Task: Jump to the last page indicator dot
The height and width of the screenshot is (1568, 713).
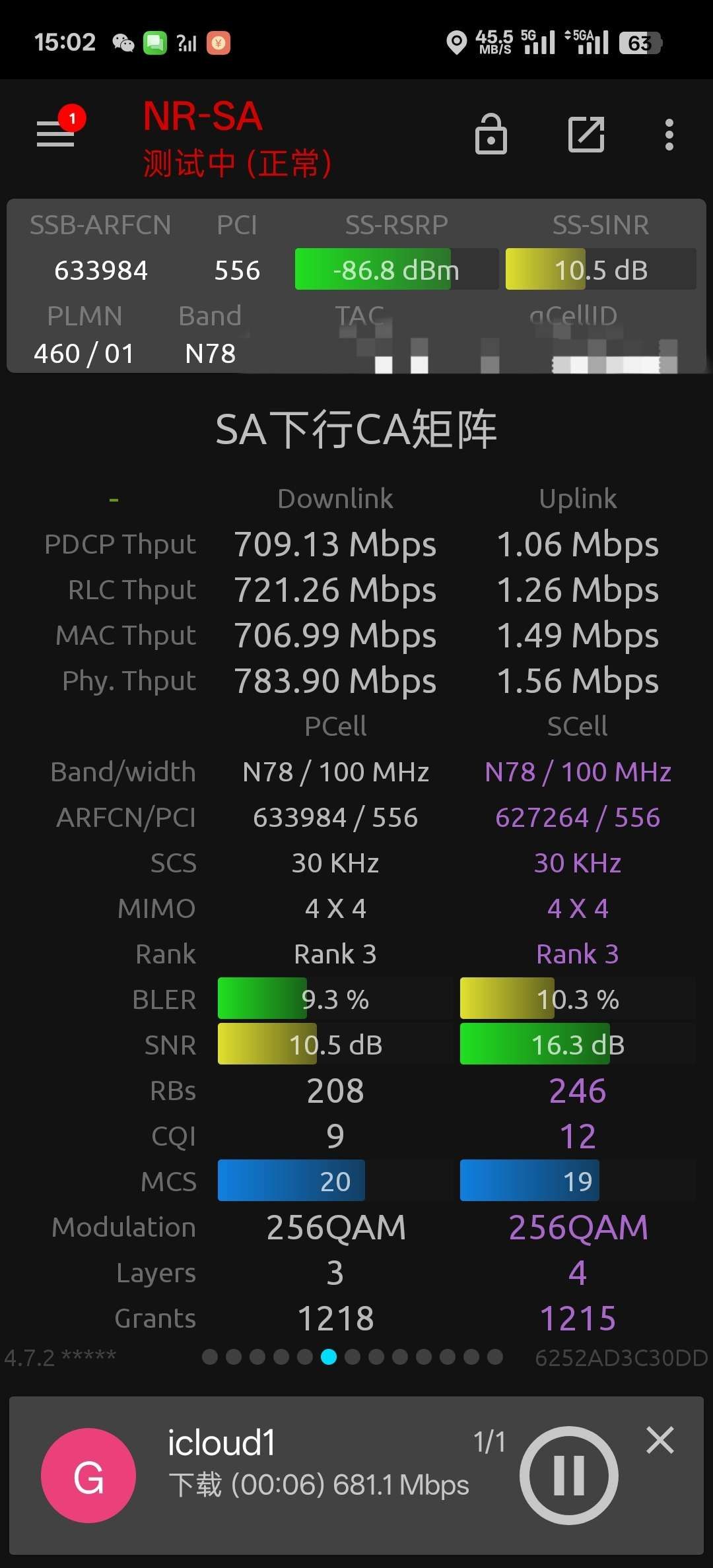Action: 495,1357
